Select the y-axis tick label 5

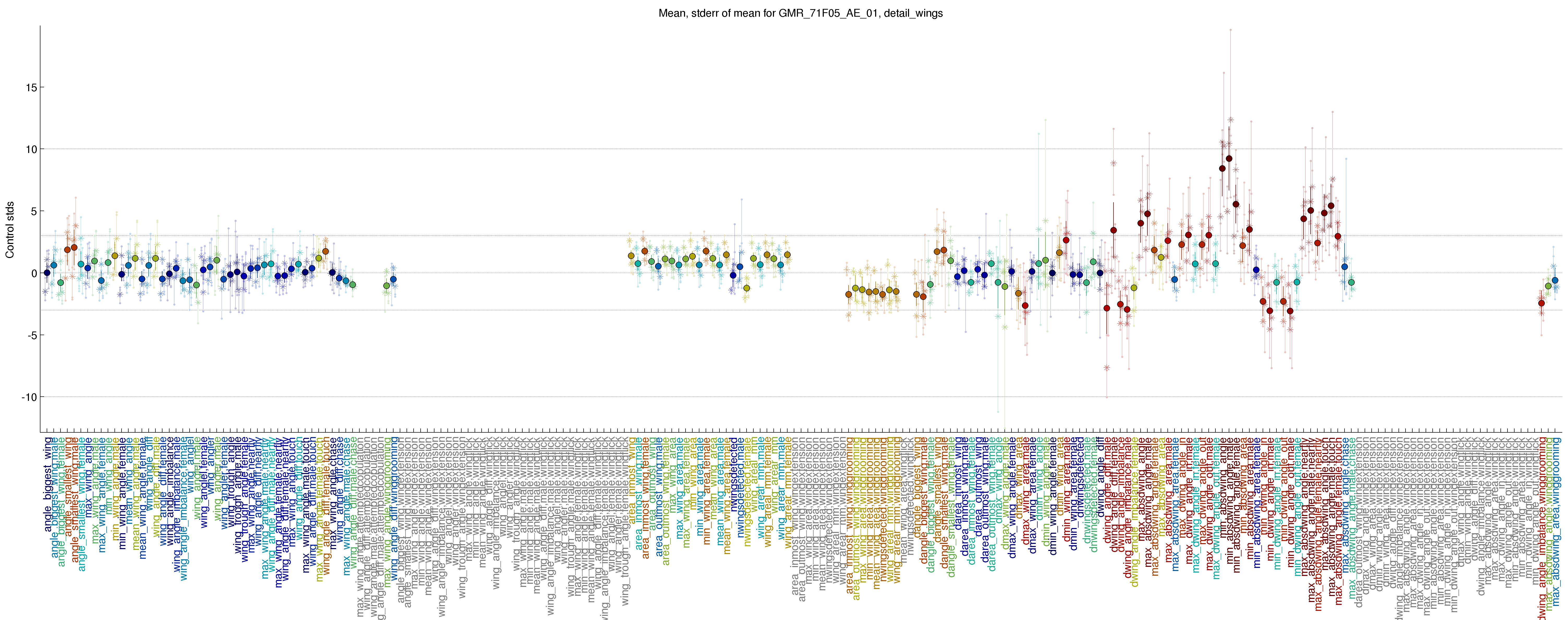(x=34, y=212)
